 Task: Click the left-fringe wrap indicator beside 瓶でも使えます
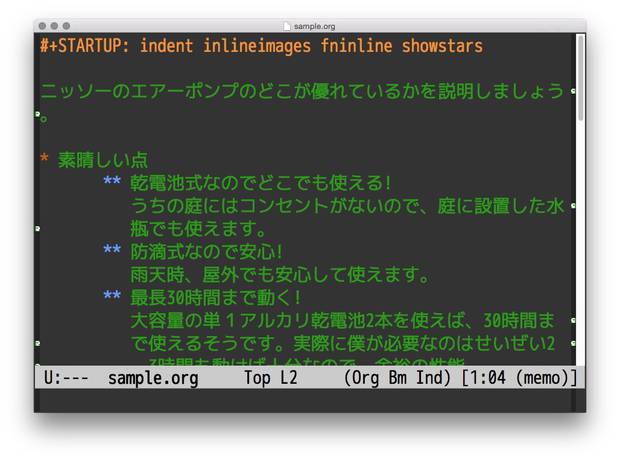tap(38, 229)
